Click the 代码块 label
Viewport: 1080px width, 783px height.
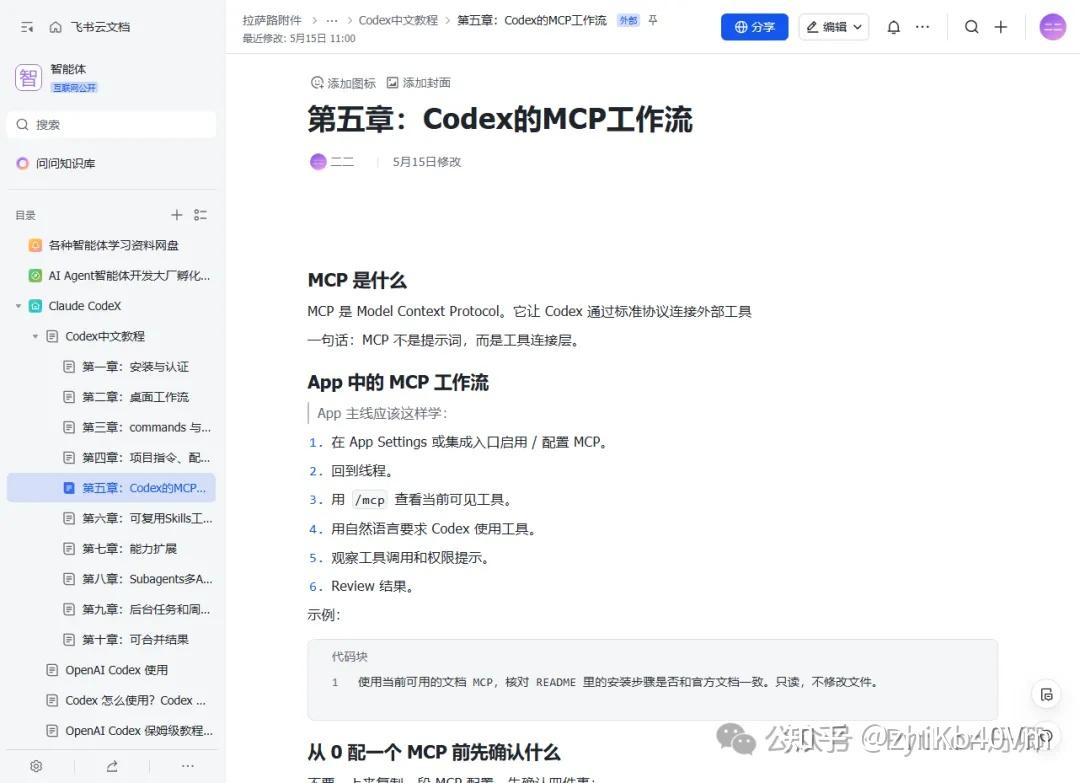[349, 656]
